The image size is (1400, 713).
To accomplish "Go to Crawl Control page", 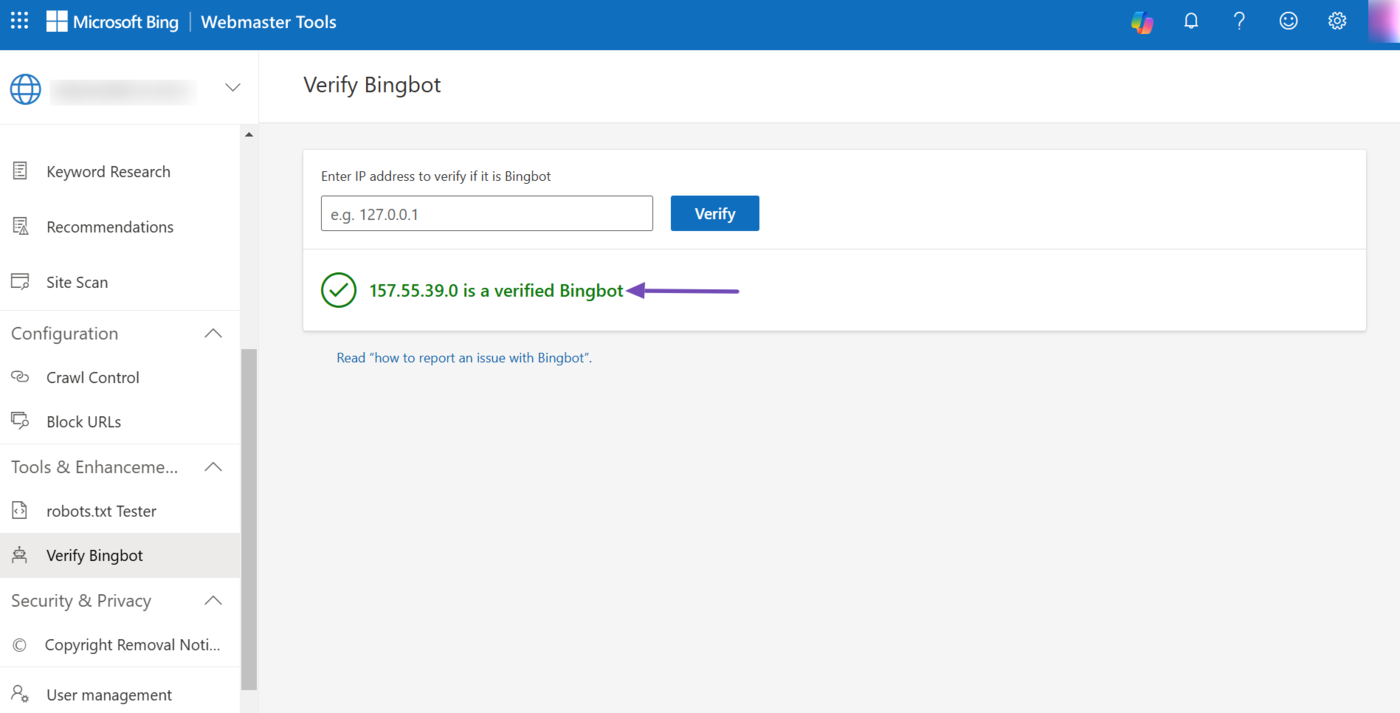I will click(92, 378).
